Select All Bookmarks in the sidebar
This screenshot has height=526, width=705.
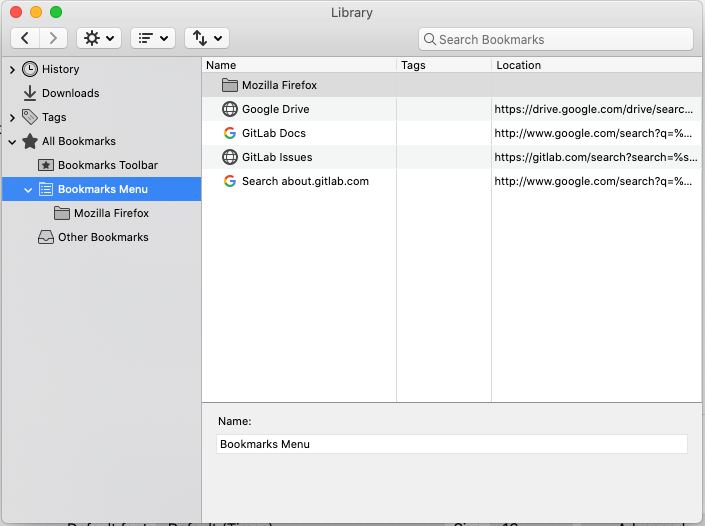click(79, 141)
